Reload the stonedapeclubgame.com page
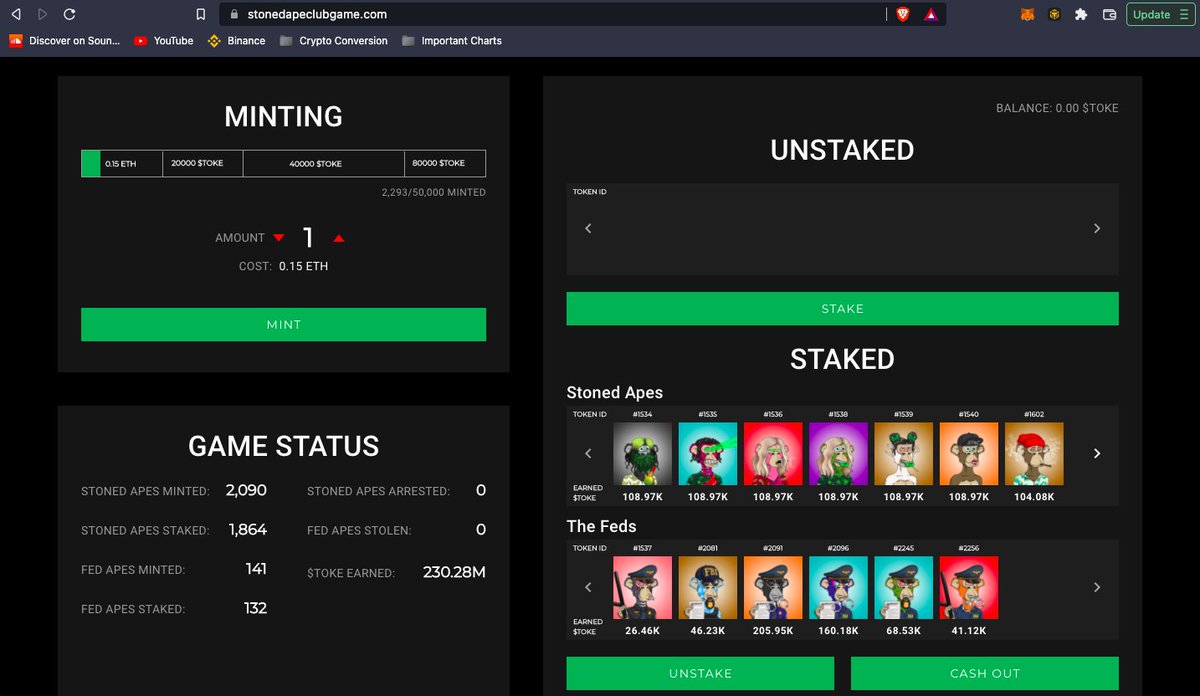Screen dimensions: 1200x696 67,15
